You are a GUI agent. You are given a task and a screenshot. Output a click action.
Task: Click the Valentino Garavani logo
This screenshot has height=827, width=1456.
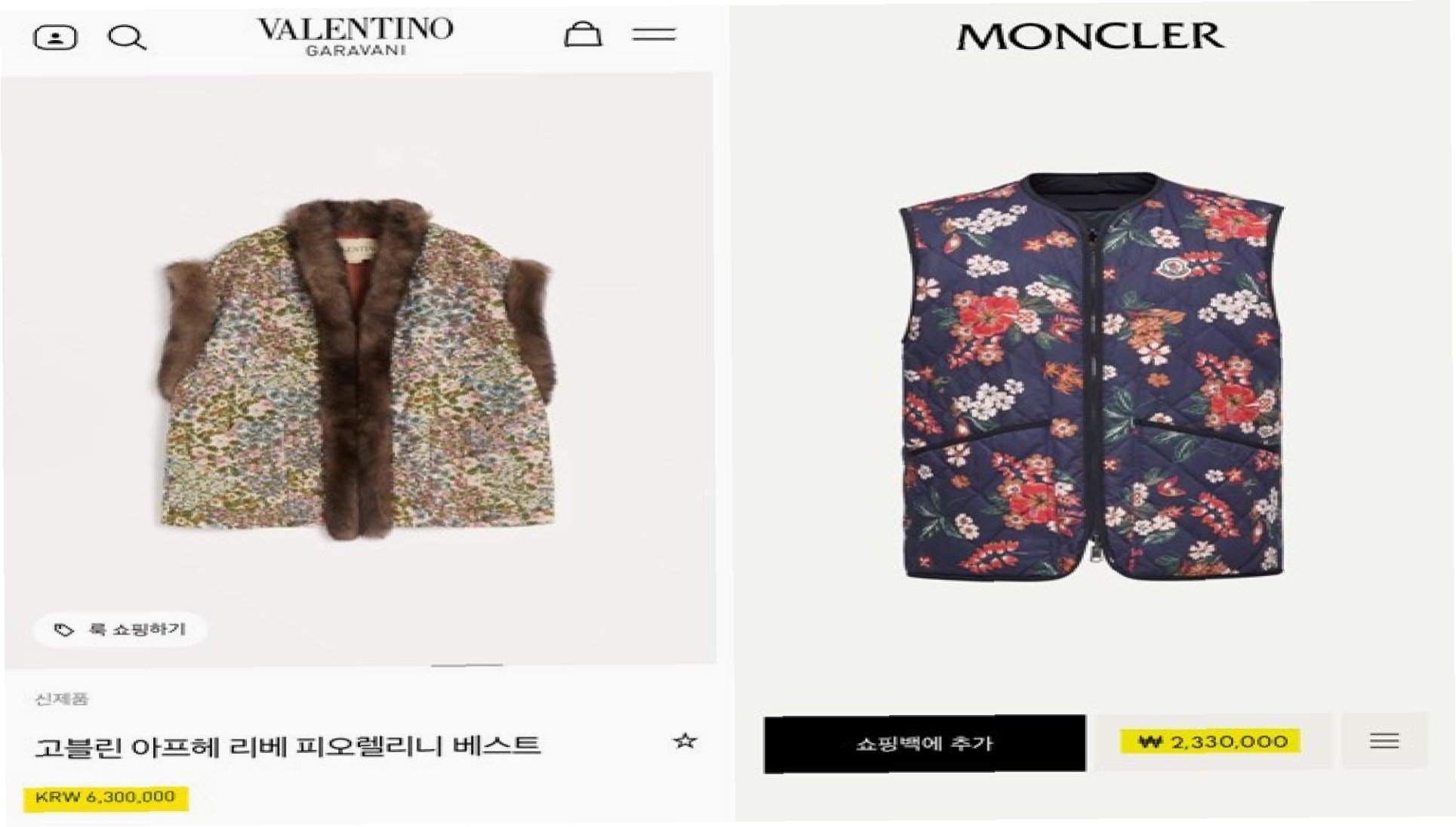coord(356,35)
